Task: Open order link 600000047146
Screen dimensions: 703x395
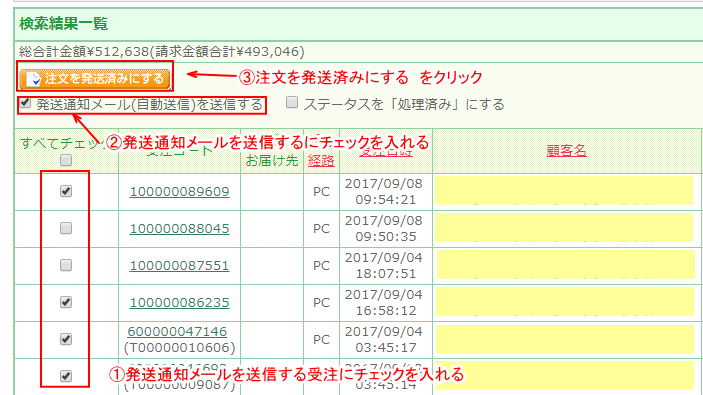Action: tap(177, 331)
